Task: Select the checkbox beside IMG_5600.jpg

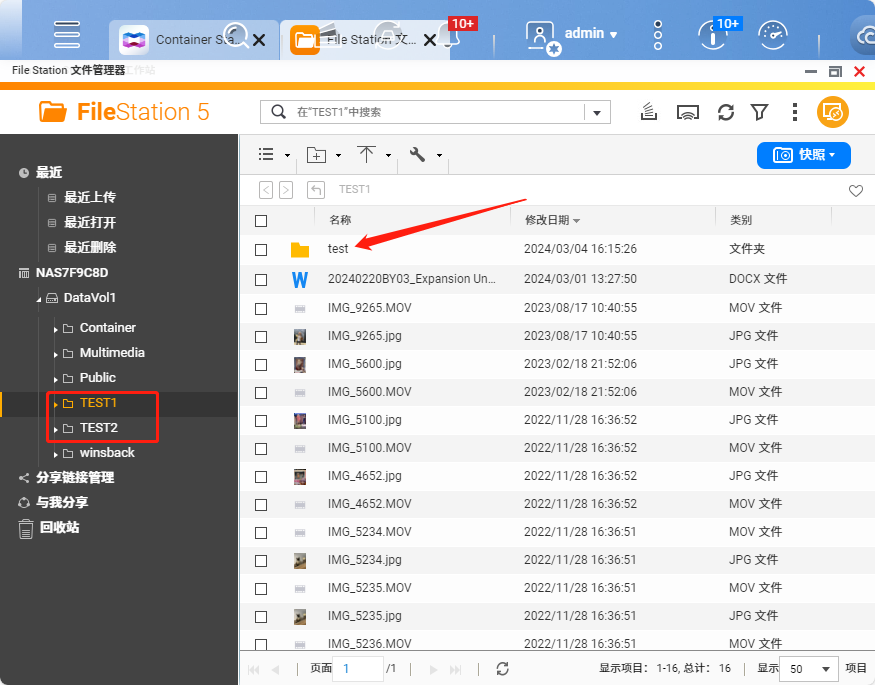Action: [x=261, y=364]
